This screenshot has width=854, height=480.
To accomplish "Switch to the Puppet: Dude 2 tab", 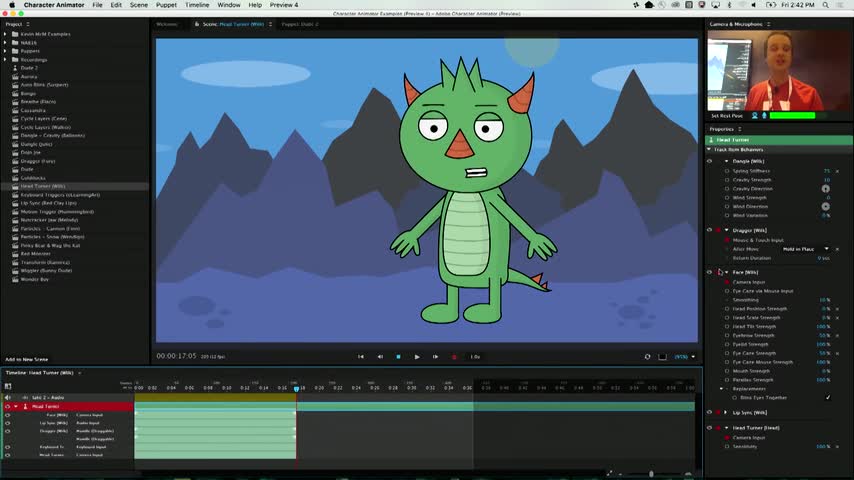I will pos(300,25).
